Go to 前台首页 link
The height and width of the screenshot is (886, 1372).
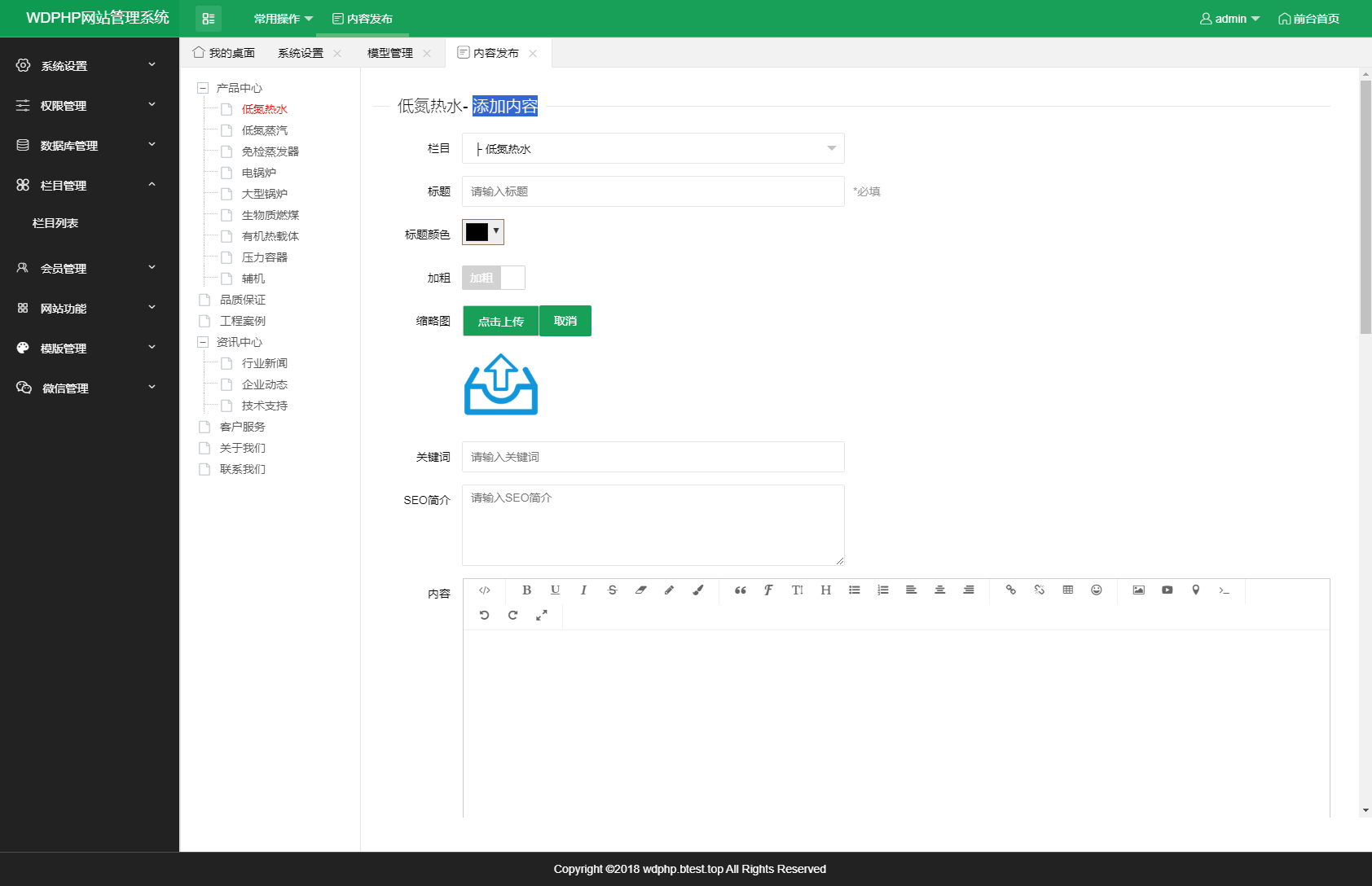point(1308,19)
